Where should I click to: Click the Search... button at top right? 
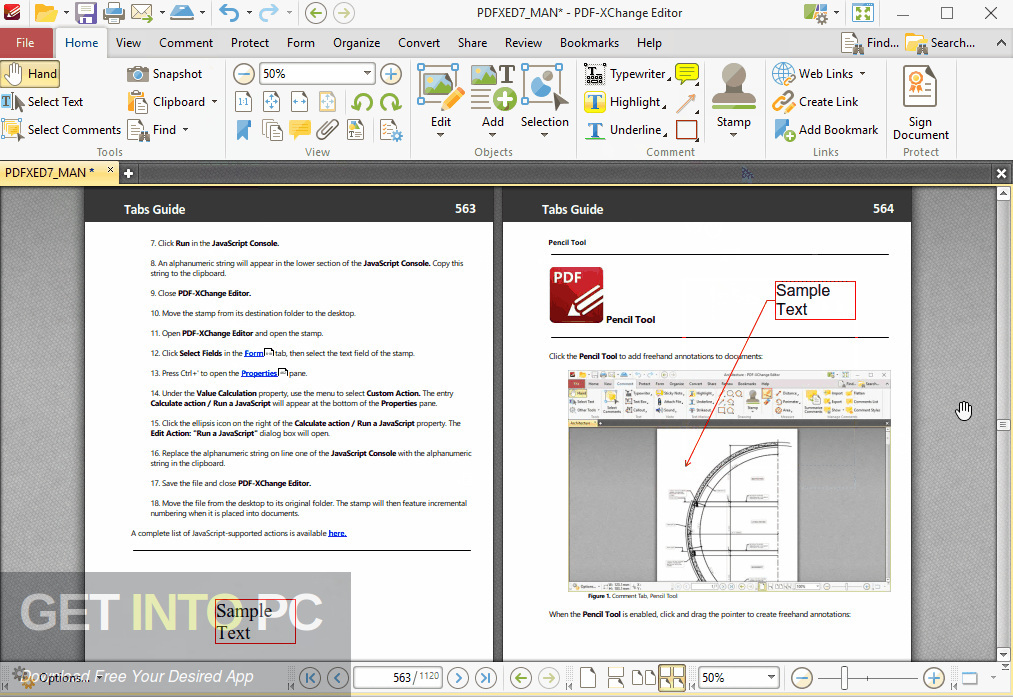click(x=940, y=43)
